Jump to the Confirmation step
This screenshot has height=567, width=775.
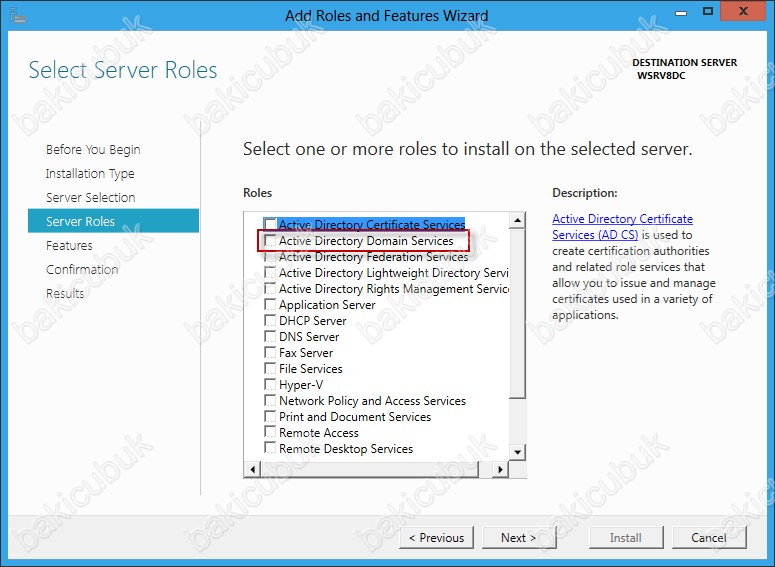[82, 269]
